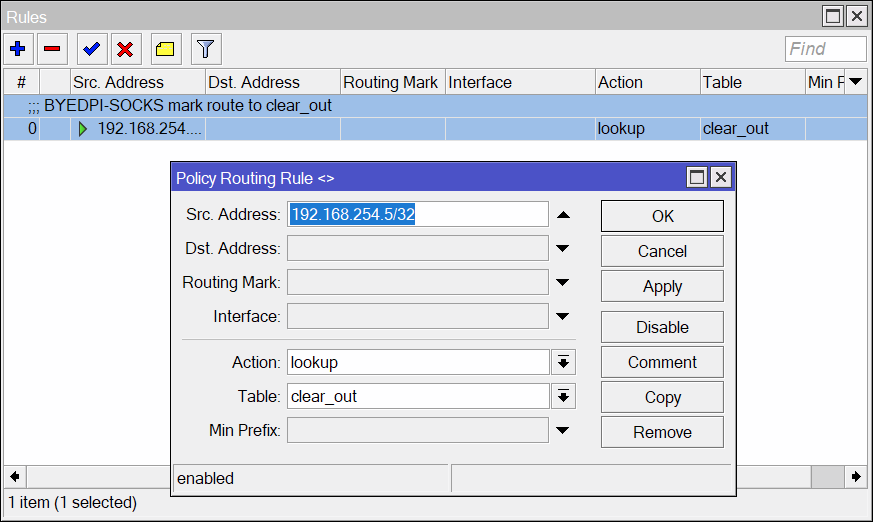873x522 pixels.
Task: Click the yellow comment note icon
Action: (165, 49)
